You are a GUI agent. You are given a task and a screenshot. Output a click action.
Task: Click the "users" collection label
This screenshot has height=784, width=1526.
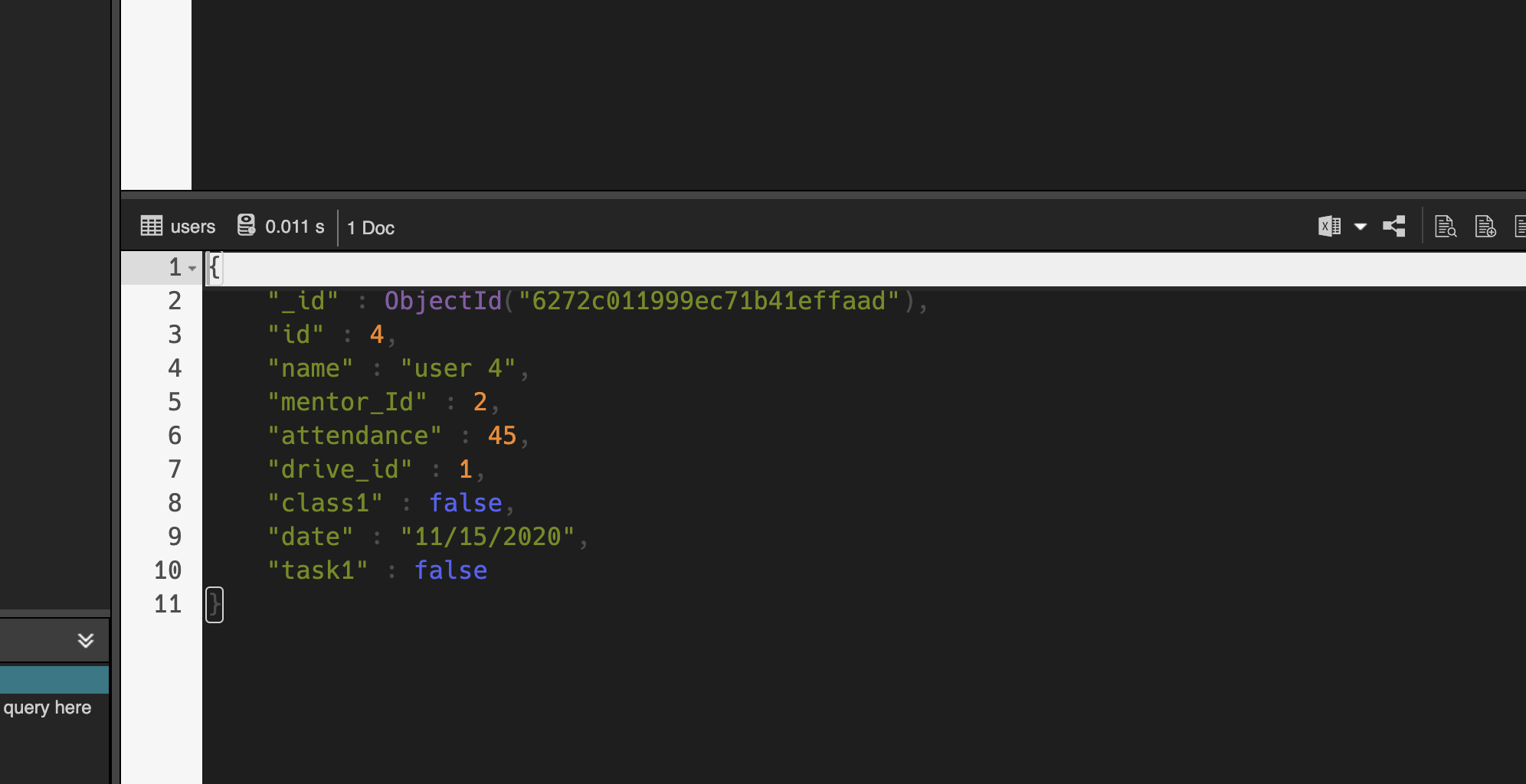coord(193,227)
